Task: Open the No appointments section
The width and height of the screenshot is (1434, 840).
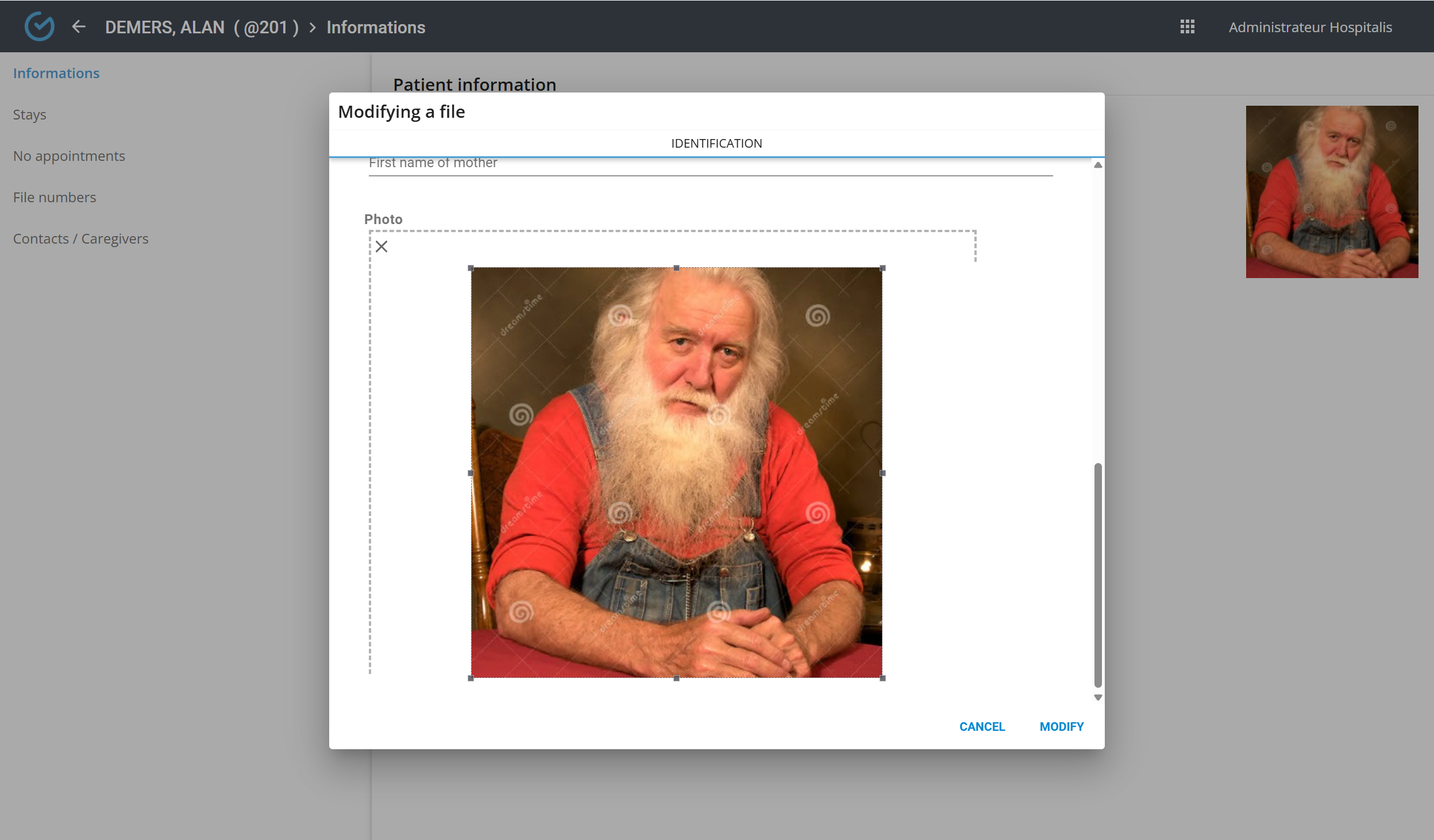Action: [x=69, y=155]
